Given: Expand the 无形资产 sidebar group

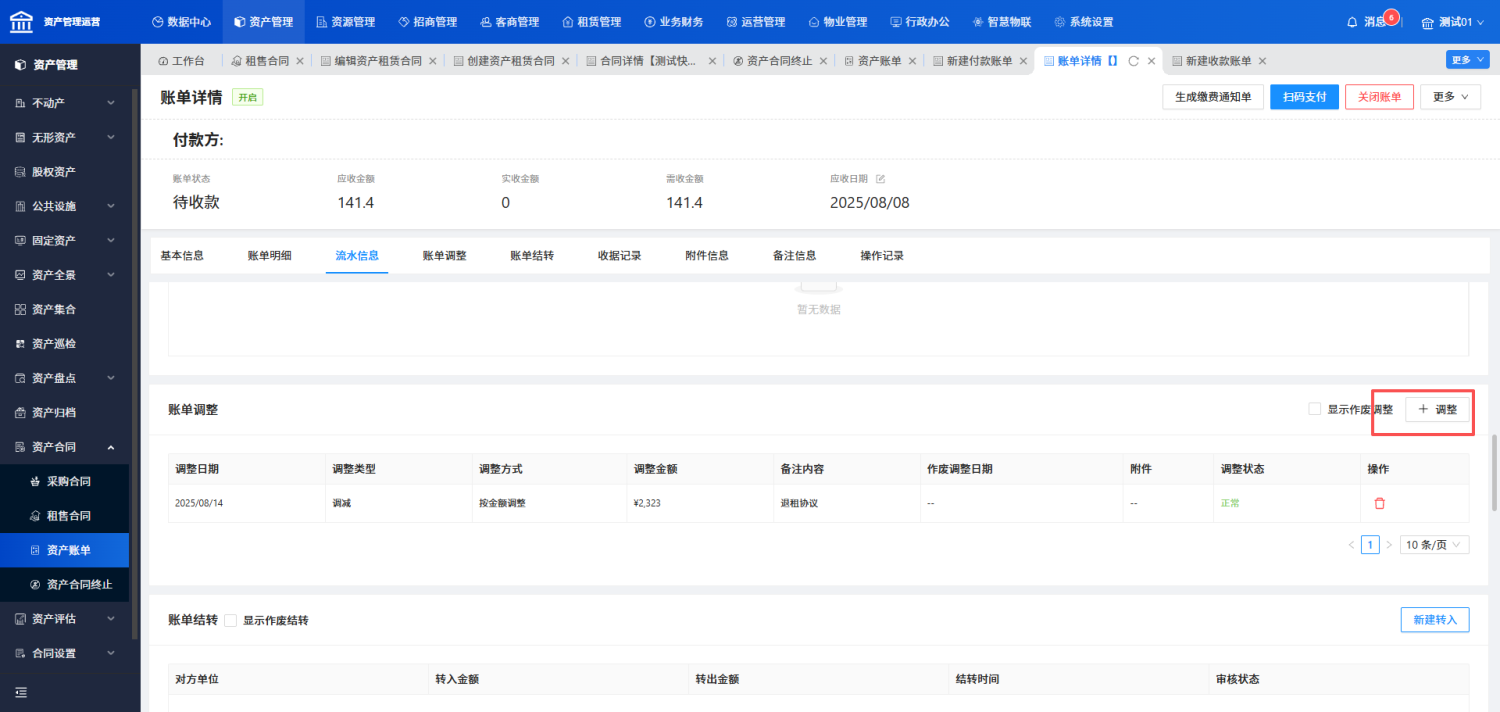Looking at the screenshot, I should click(64, 137).
